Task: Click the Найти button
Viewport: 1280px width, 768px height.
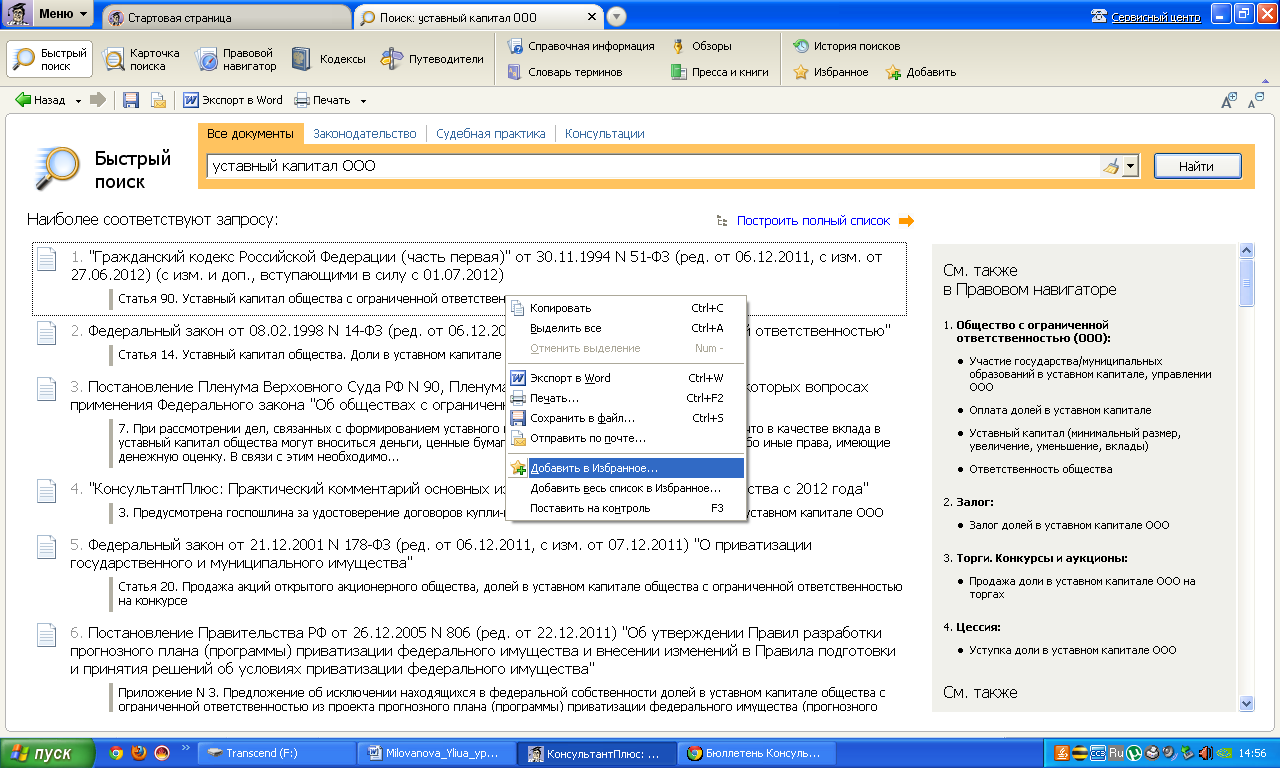Action: [1197, 166]
